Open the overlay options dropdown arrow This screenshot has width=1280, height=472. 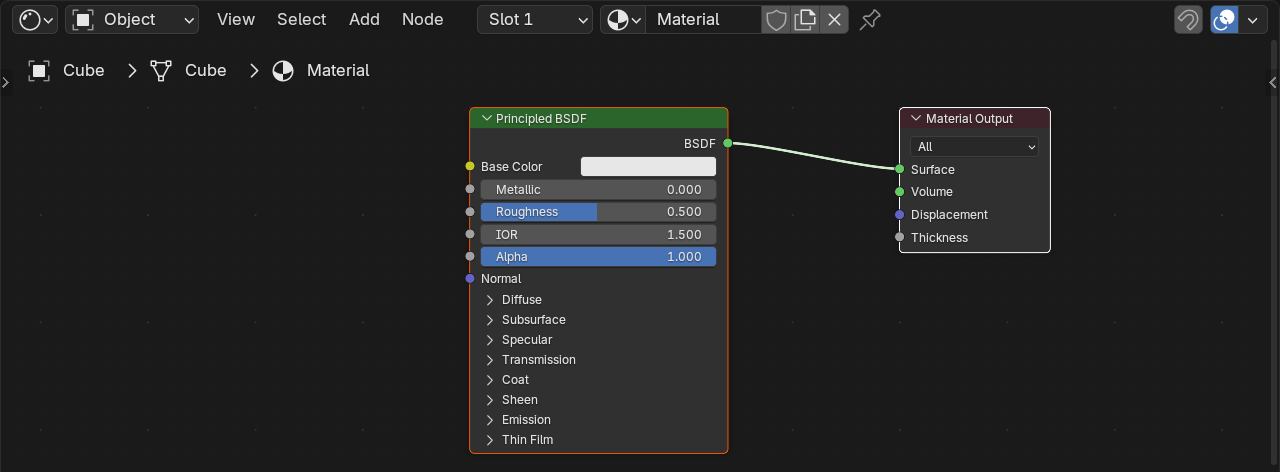click(1252, 19)
